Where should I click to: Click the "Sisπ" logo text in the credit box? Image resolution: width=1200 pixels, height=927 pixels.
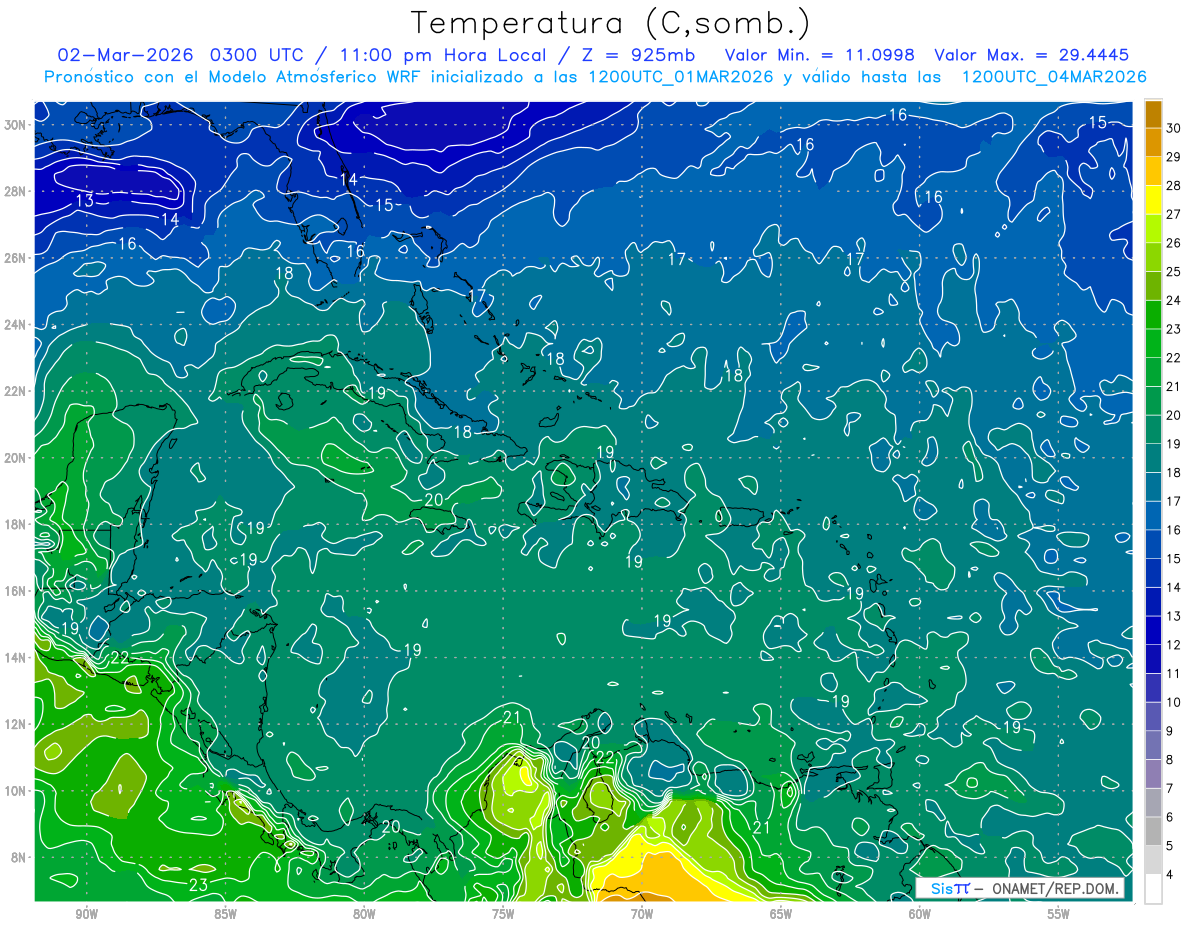pos(950,888)
